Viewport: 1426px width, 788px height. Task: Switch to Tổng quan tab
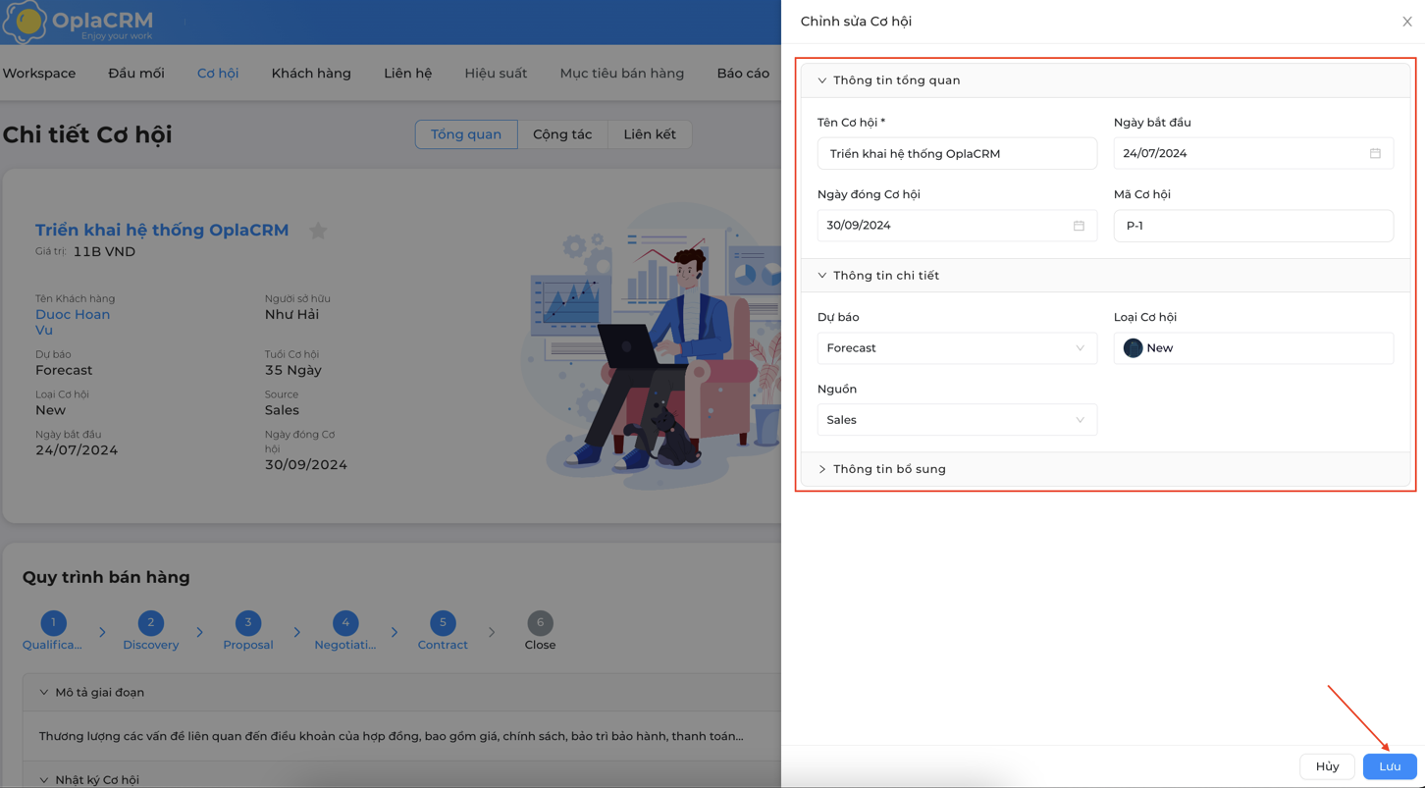[x=466, y=134]
